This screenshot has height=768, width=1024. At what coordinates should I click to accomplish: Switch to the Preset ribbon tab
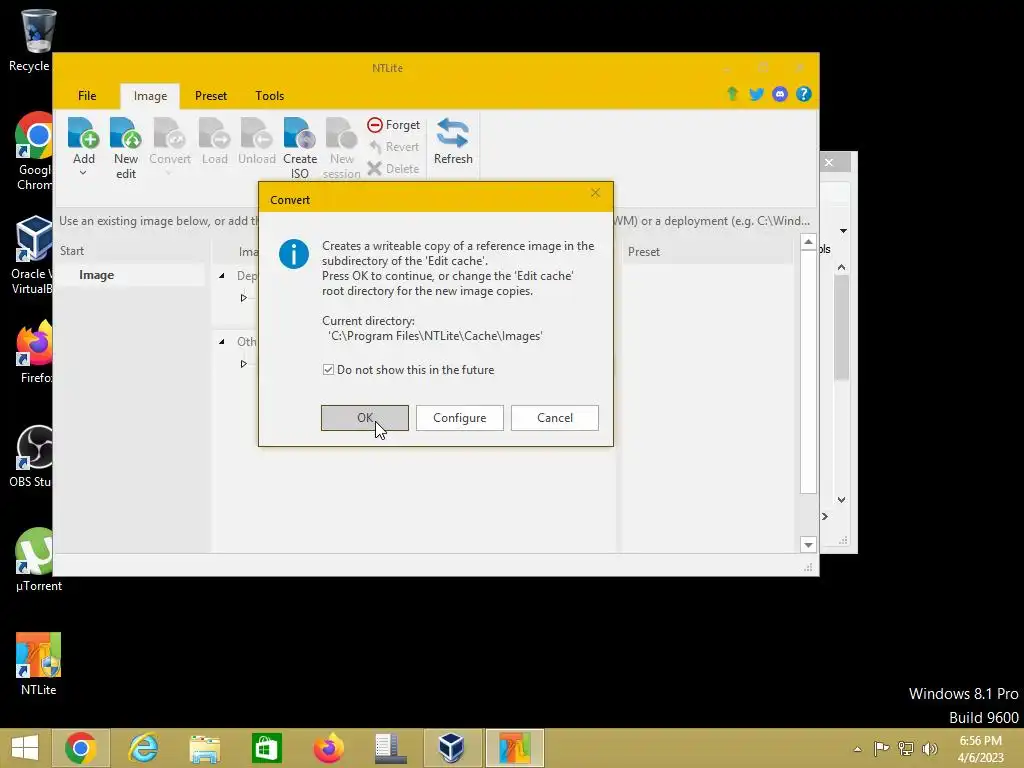pos(211,96)
